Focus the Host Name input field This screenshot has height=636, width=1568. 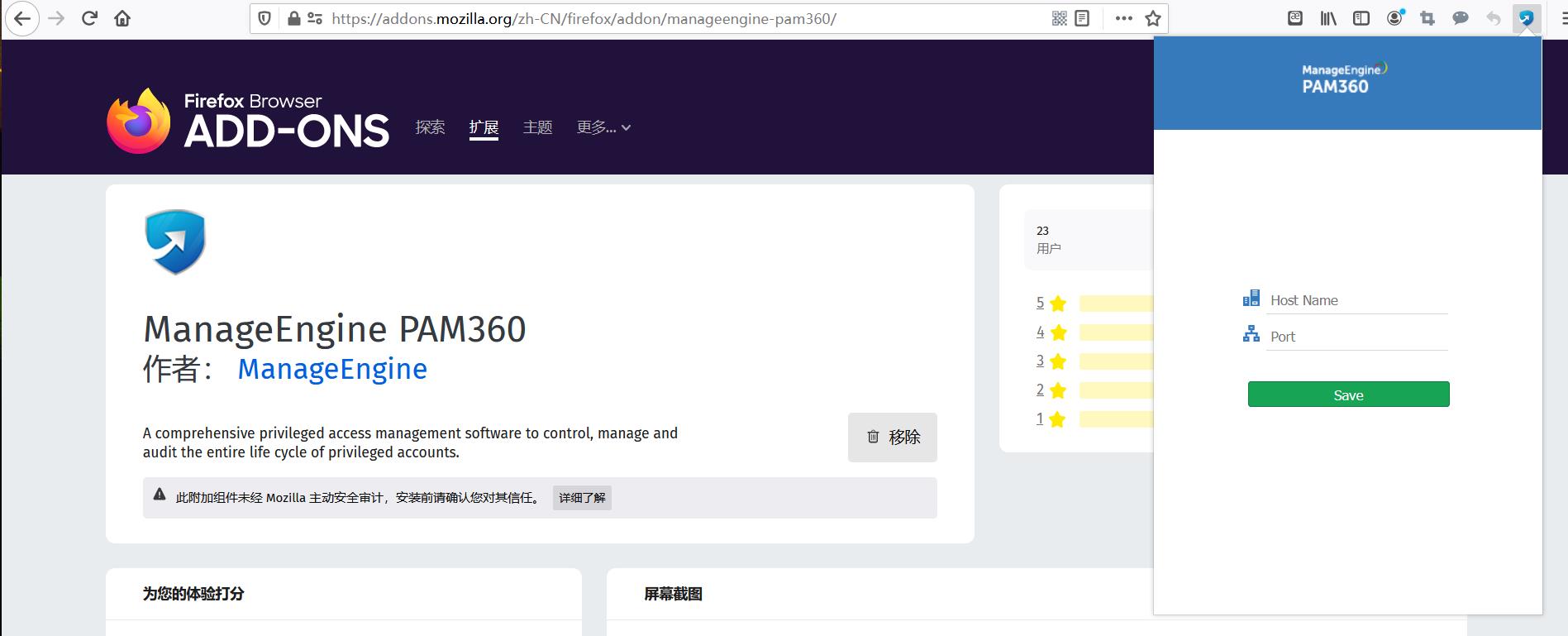1357,301
